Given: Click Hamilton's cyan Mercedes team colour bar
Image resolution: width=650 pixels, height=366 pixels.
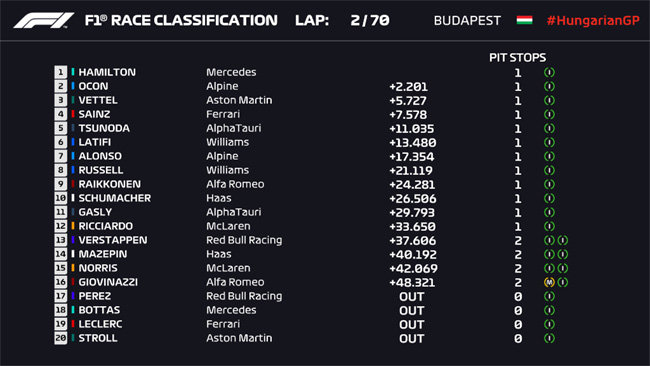Looking at the screenshot, I should [73, 72].
